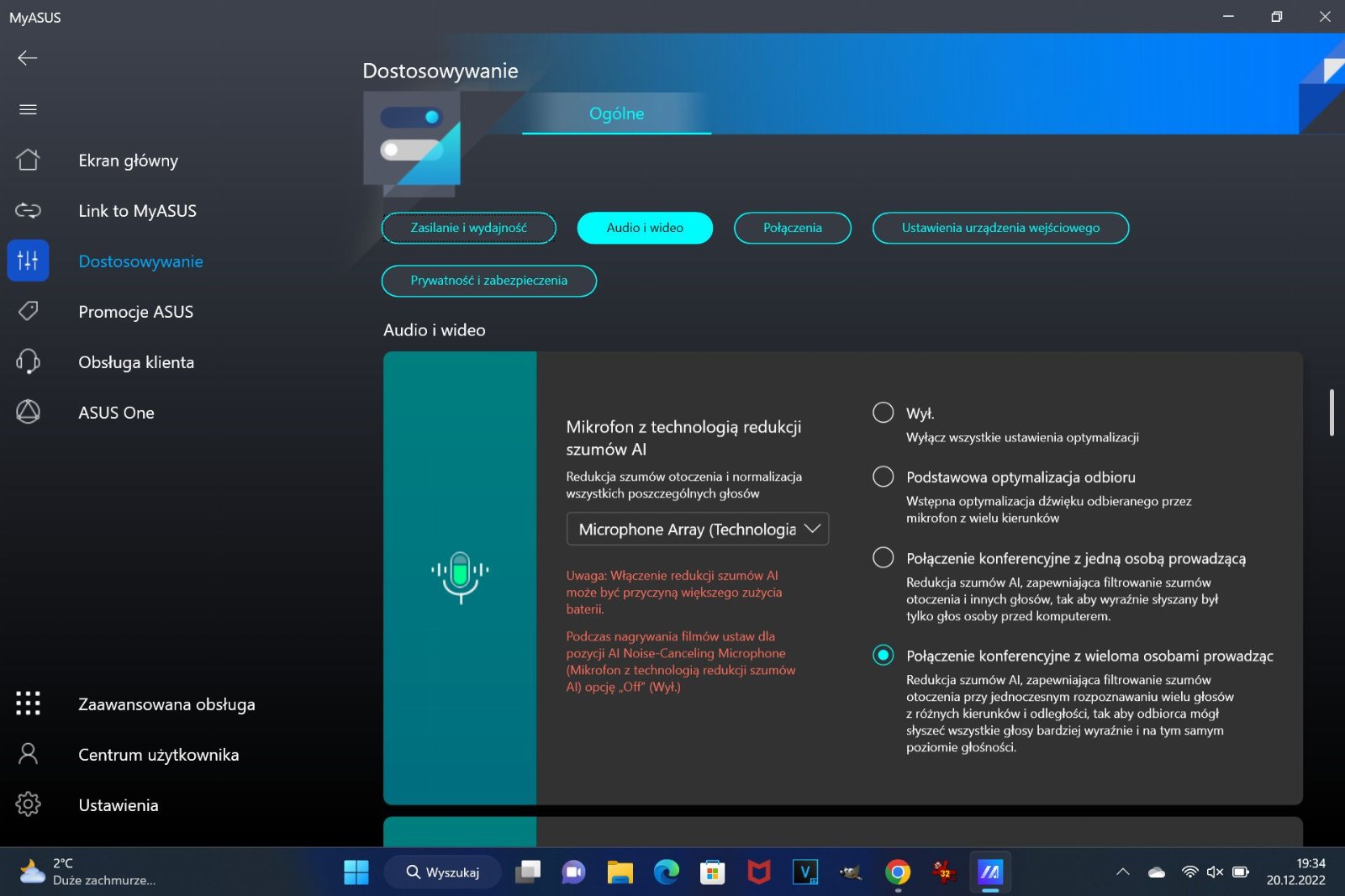Open Microsoft Store from taskbar
This screenshot has width=1345, height=896.
pos(713,872)
